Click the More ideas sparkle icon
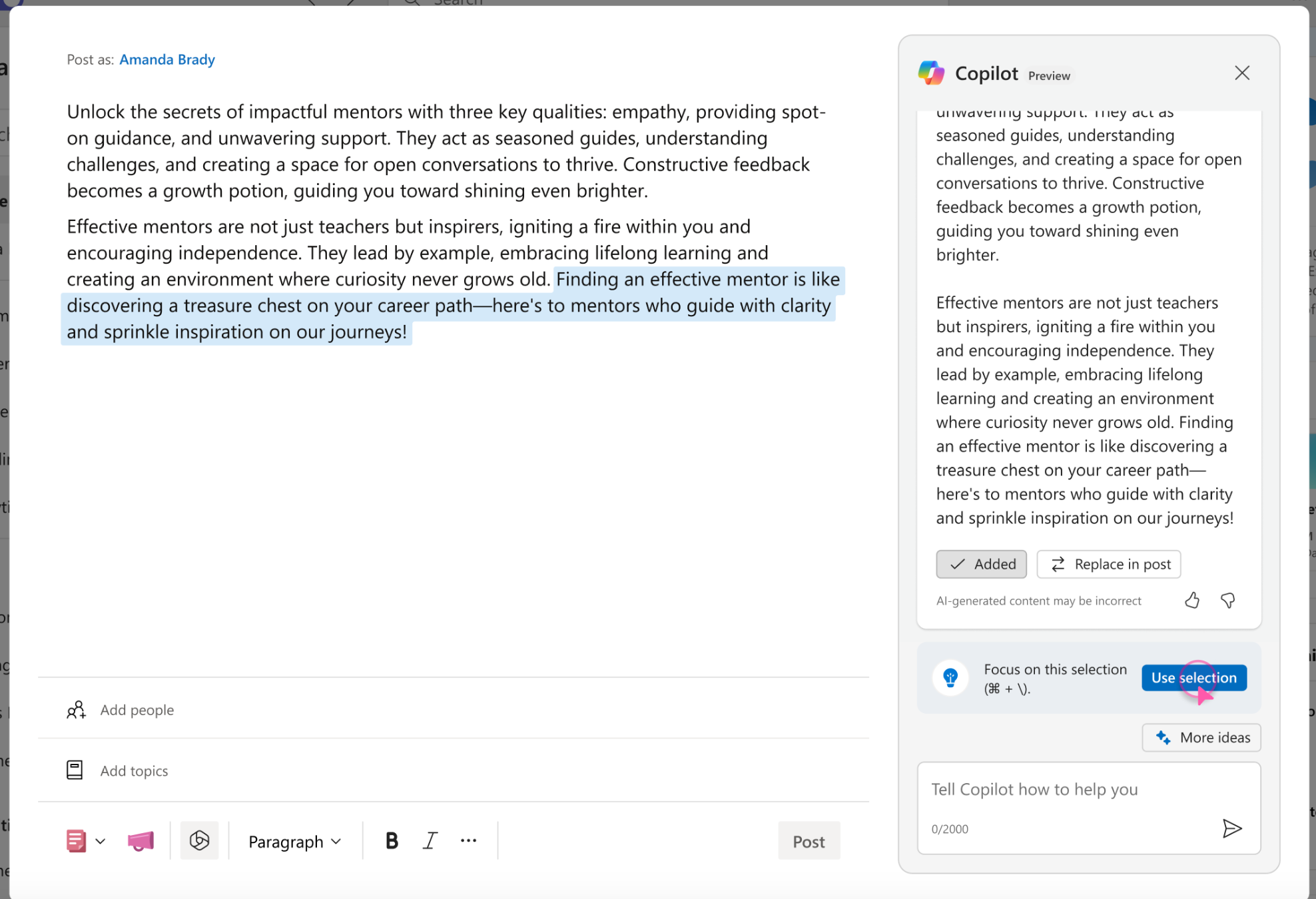The width and height of the screenshot is (1316, 899). click(1162, 738)
